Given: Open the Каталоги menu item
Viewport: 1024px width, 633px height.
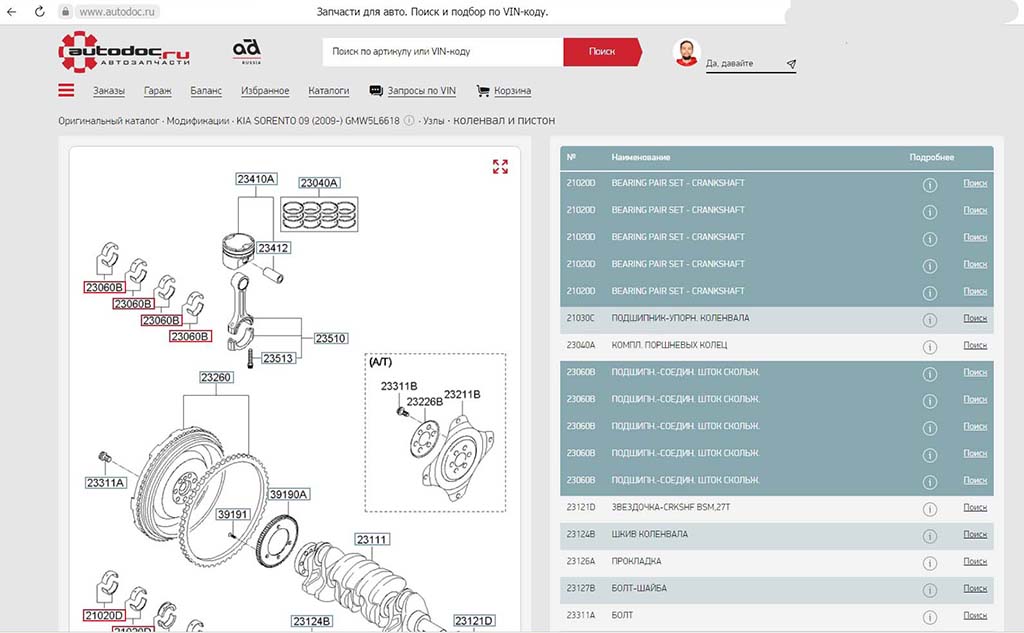Looking at the screenshot, I should click(328, 91).
